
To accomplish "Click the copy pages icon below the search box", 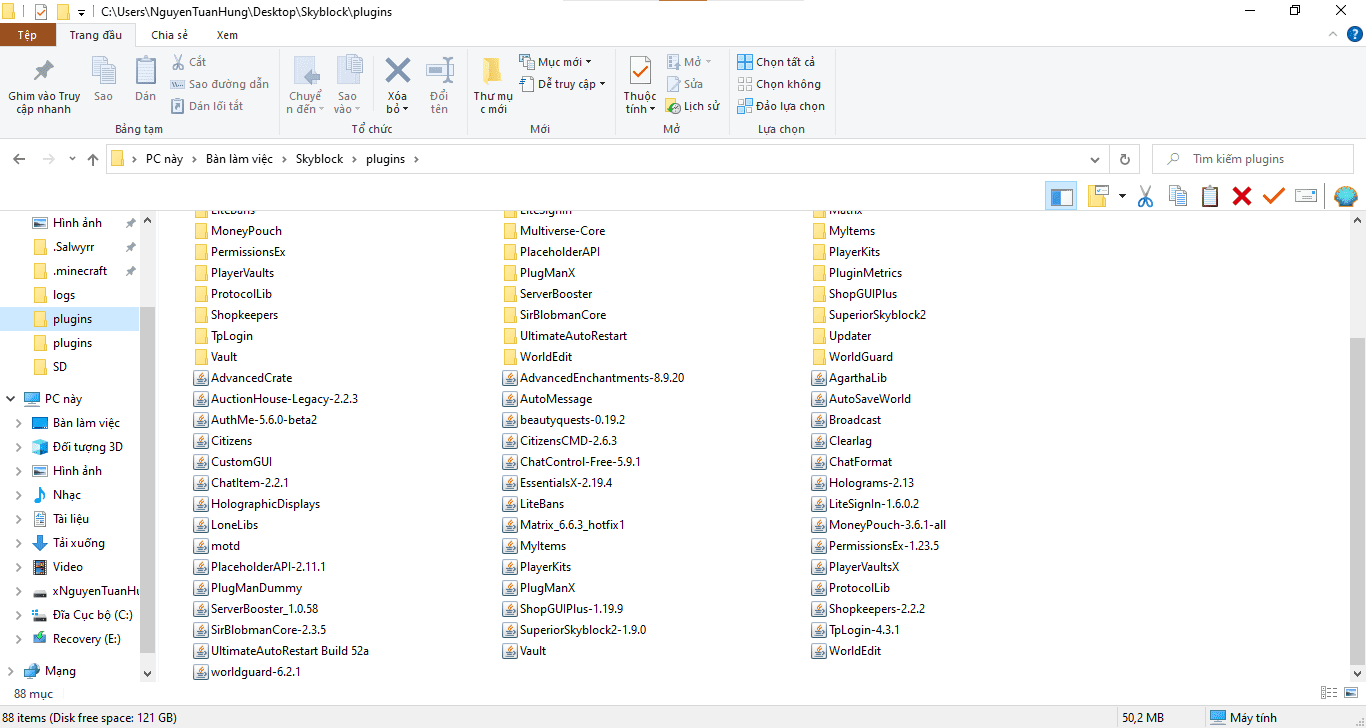I will tap(1178, 196).
